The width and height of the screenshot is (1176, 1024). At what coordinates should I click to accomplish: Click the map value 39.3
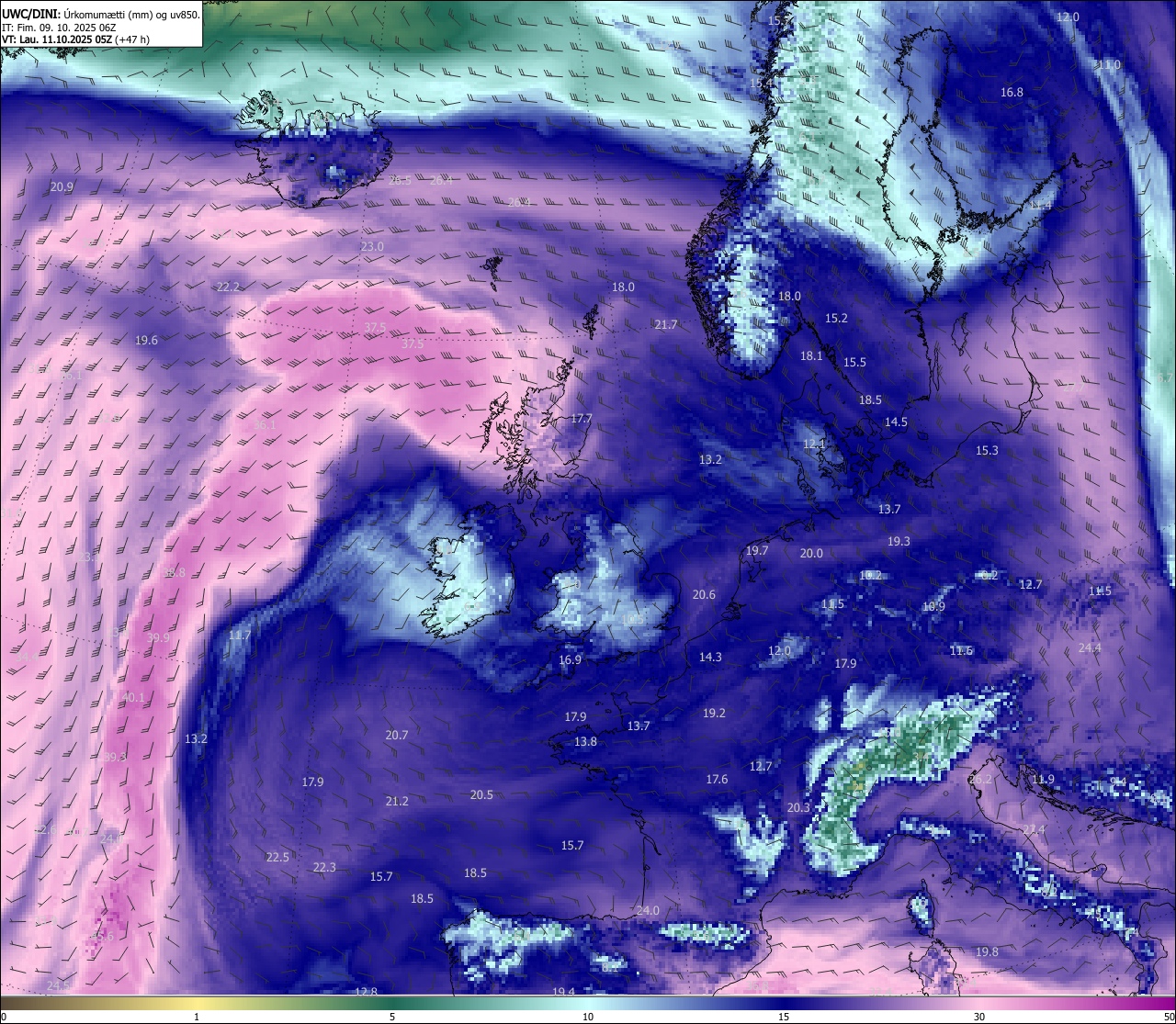pos(115,758)
